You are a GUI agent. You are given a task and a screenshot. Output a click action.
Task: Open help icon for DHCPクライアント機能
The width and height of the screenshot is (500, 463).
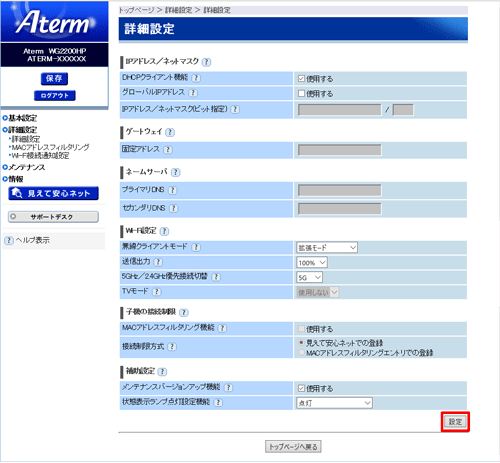click(196, 78)
